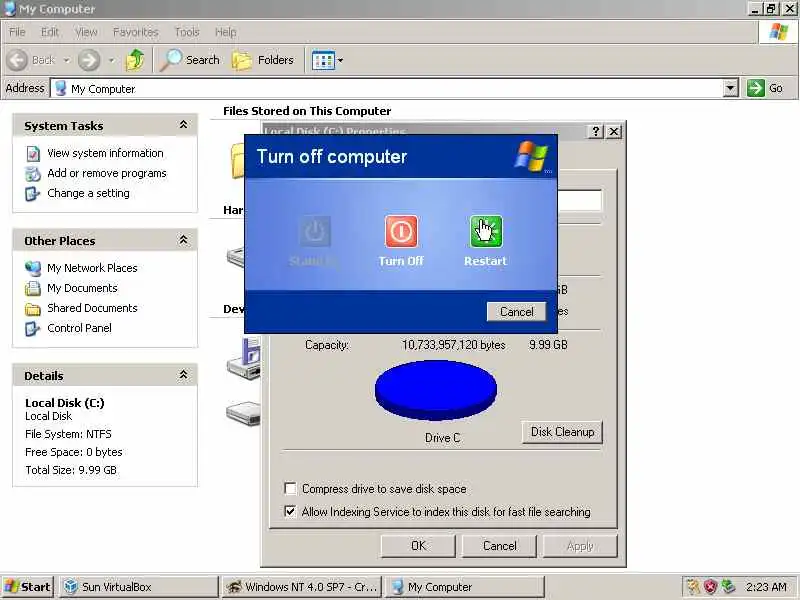Open the Help menu

click(225, 32)
